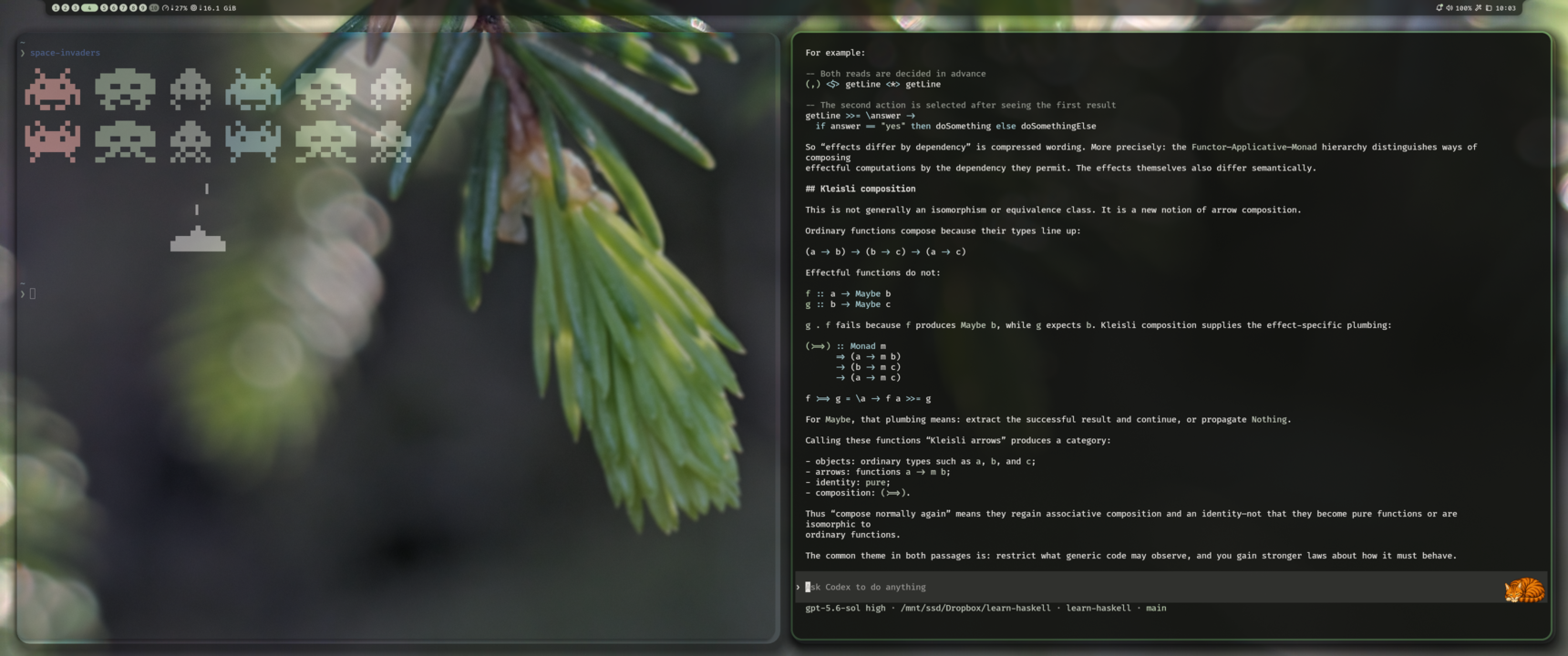
Task: Click the 27% CPU usage reading
Action: coord(180,7)
